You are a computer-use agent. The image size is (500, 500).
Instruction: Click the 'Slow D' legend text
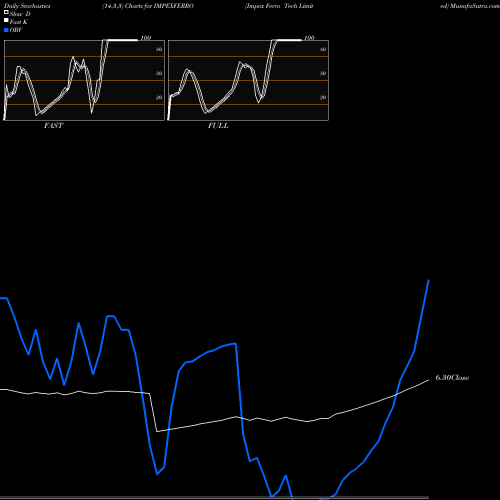(20, 14)
